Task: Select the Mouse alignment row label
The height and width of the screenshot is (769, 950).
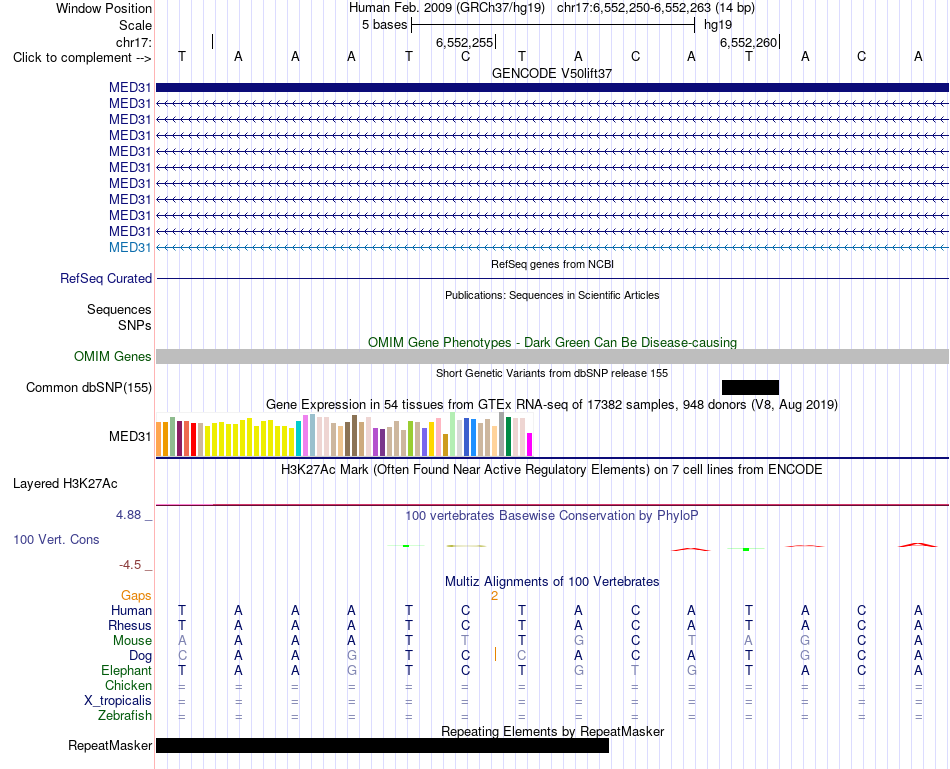Action: pos(132,641)
